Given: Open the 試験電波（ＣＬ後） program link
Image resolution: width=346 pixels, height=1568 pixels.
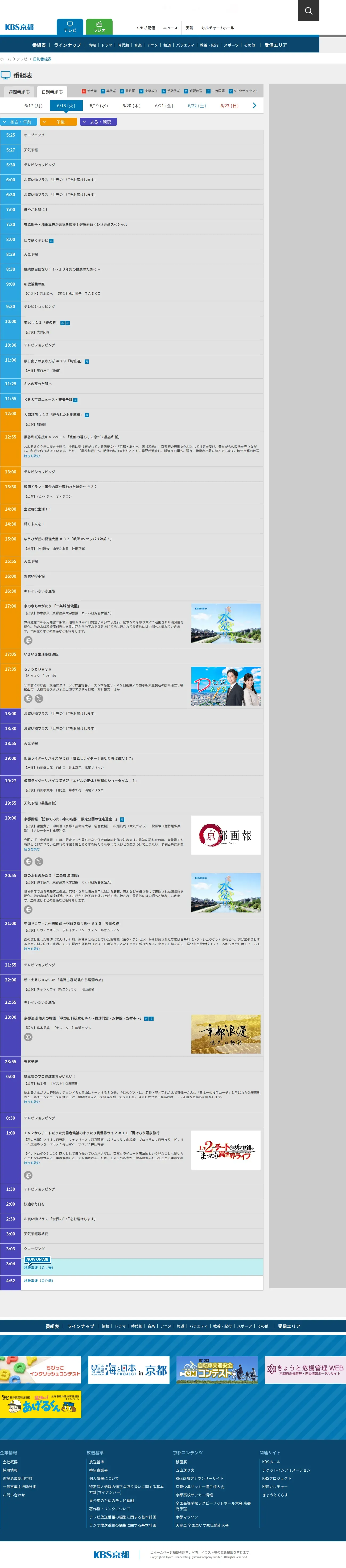Looking at the screenshot, I should pyautogui.click(x=38, y=1267).
